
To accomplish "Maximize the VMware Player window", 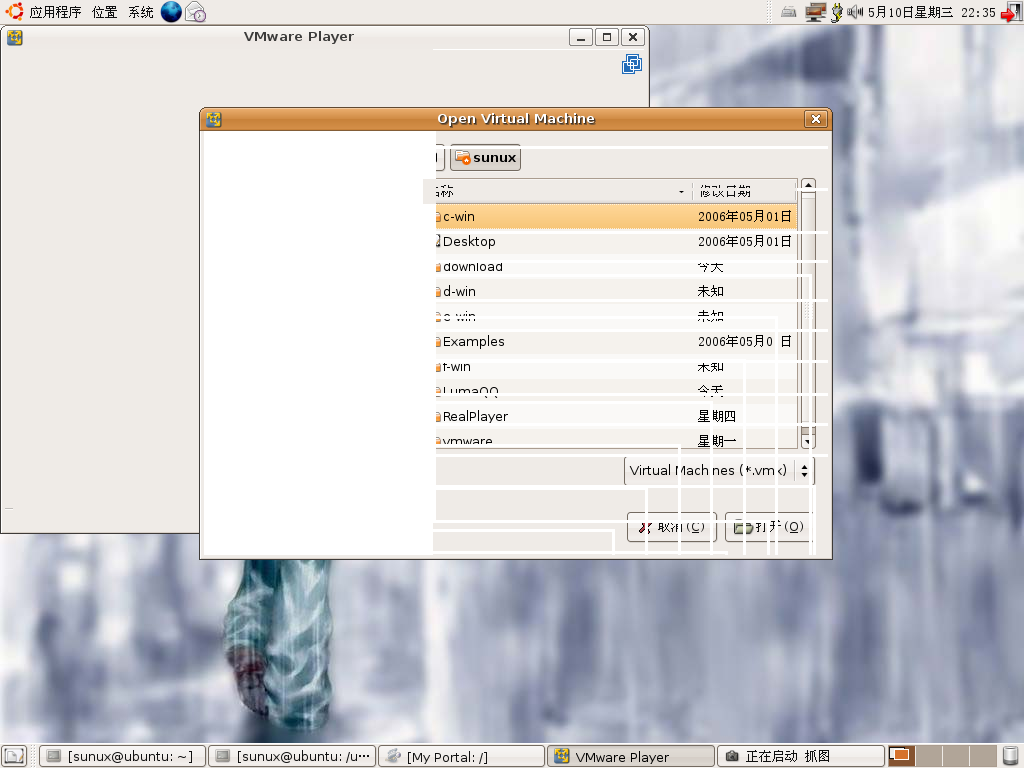I will pos(607,37).
